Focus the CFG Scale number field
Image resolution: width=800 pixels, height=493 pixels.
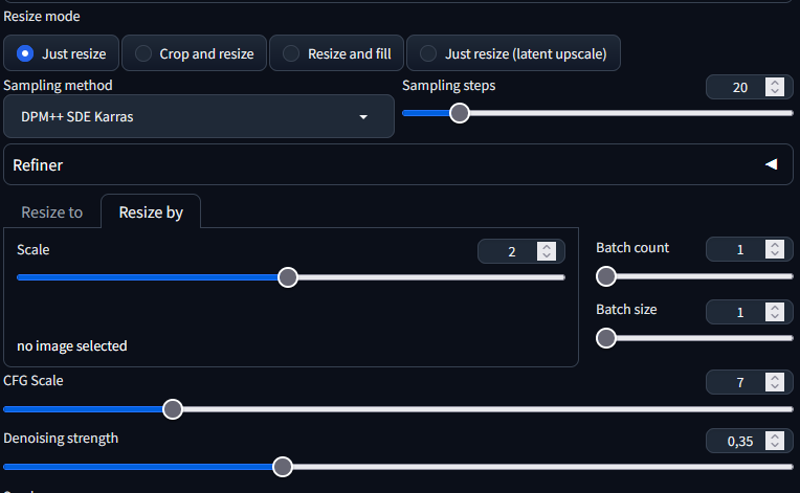click(736, 382)
